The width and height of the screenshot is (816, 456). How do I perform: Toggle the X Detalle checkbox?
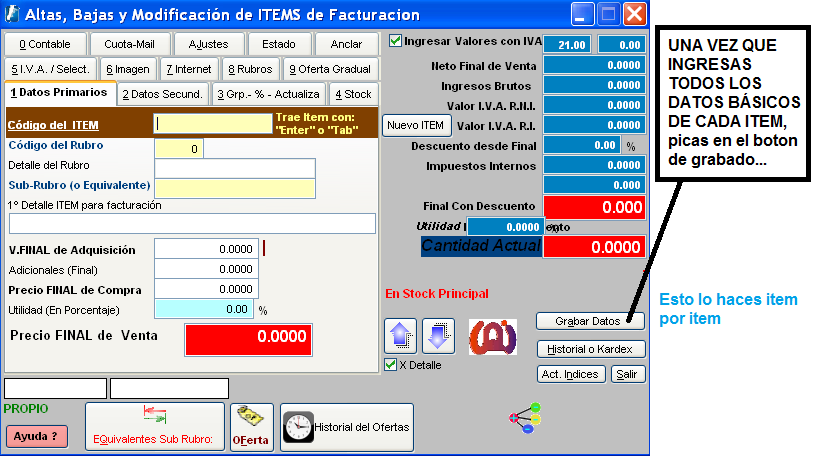(390, 364)
